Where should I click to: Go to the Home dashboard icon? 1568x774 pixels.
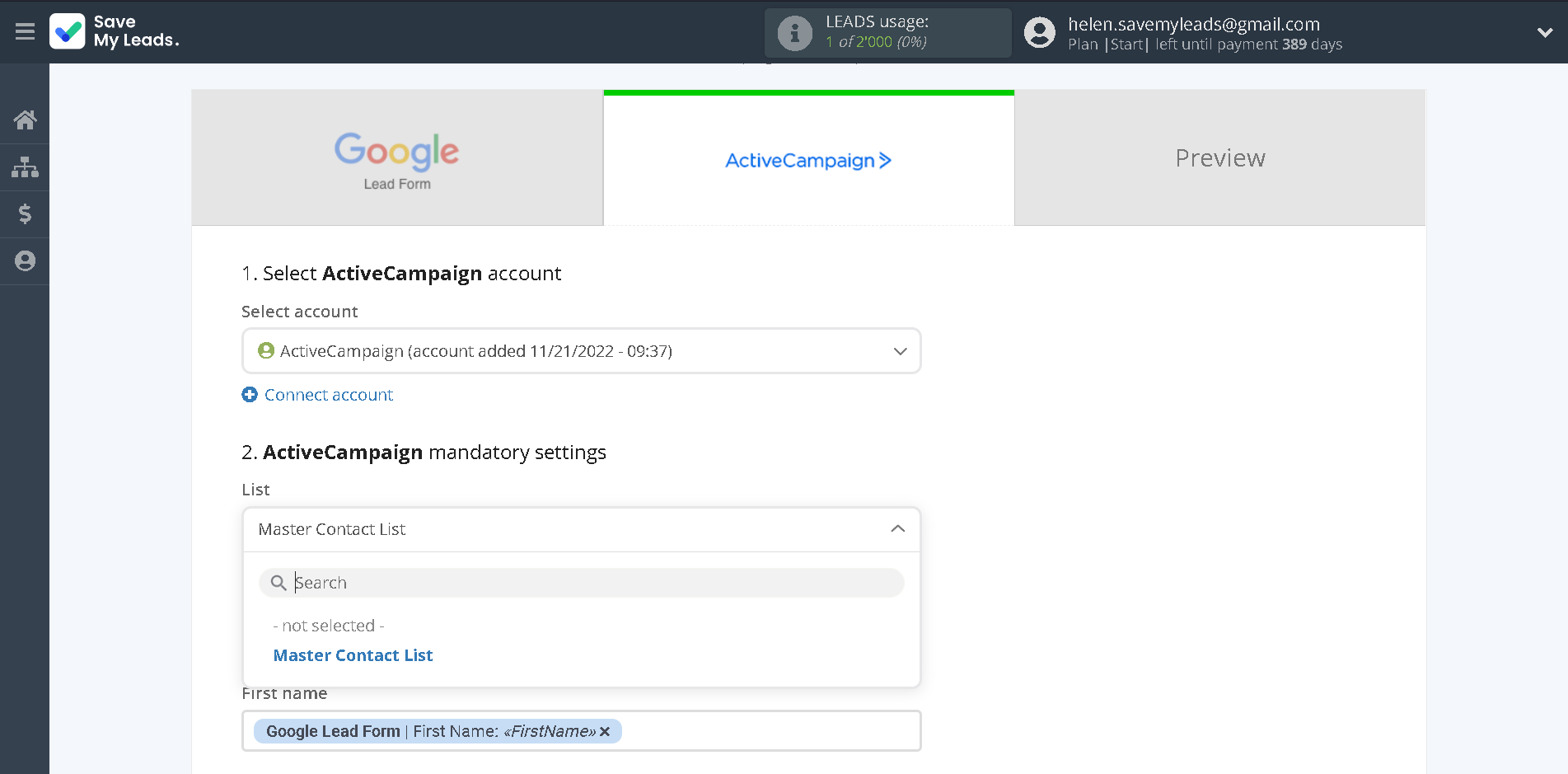tap(25, 120)
